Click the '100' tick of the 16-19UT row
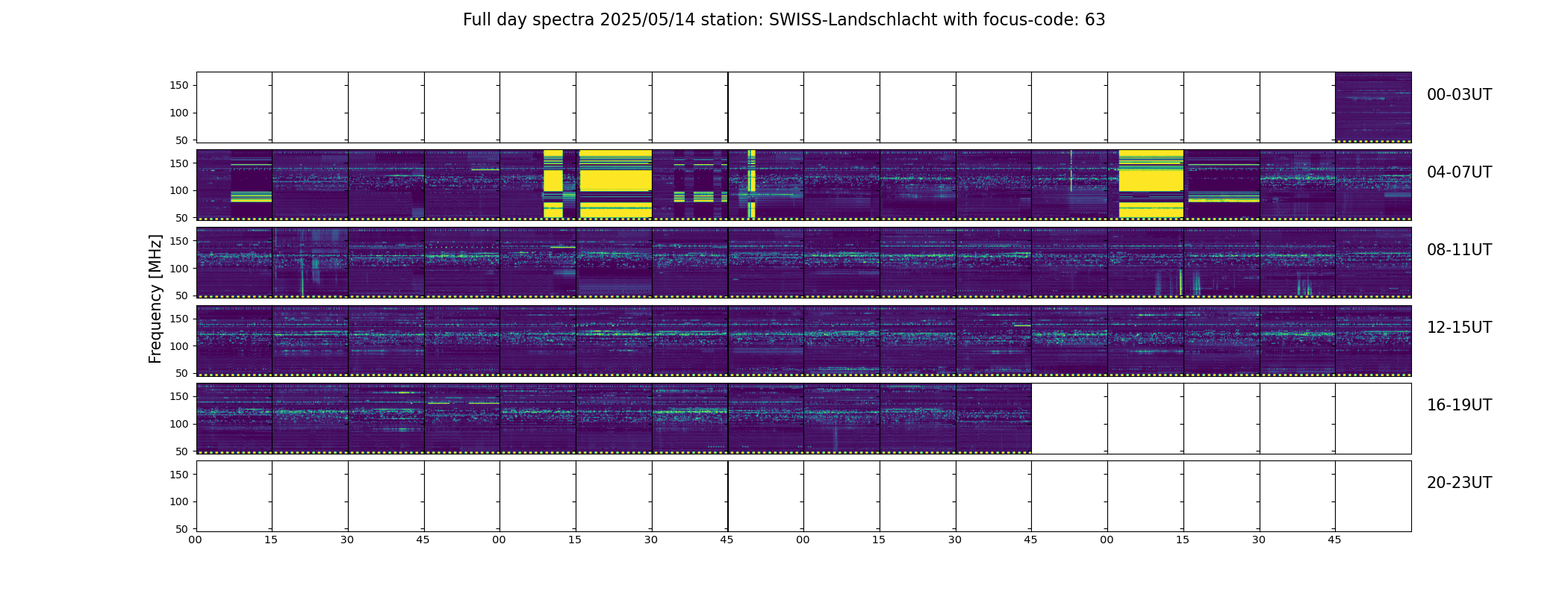 click(x=179, y=424)
